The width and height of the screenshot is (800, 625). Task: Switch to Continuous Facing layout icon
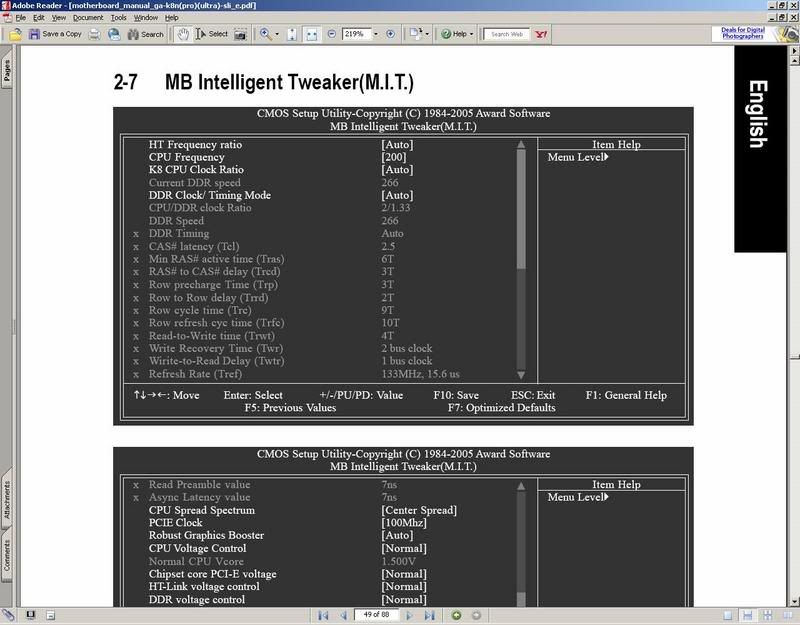pyautogui.click(x=767, y=616)
